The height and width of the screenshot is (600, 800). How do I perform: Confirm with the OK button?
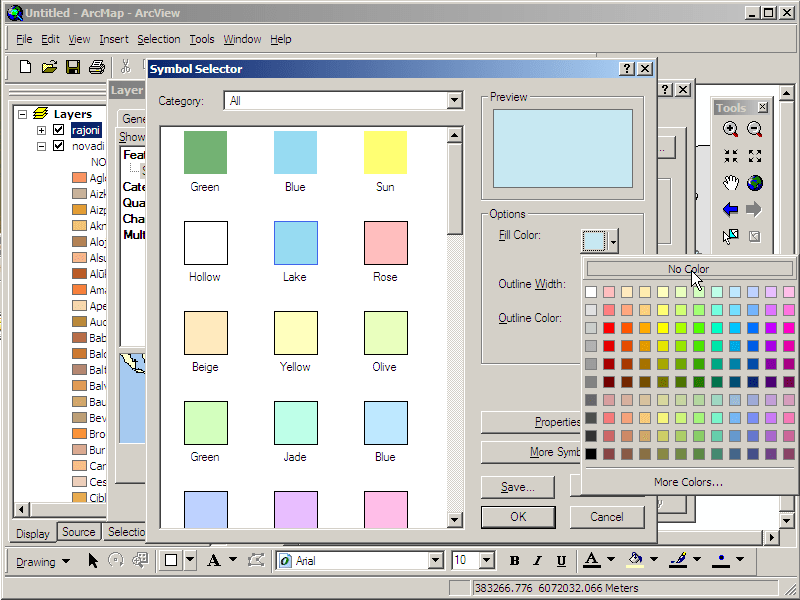[518, 517]
